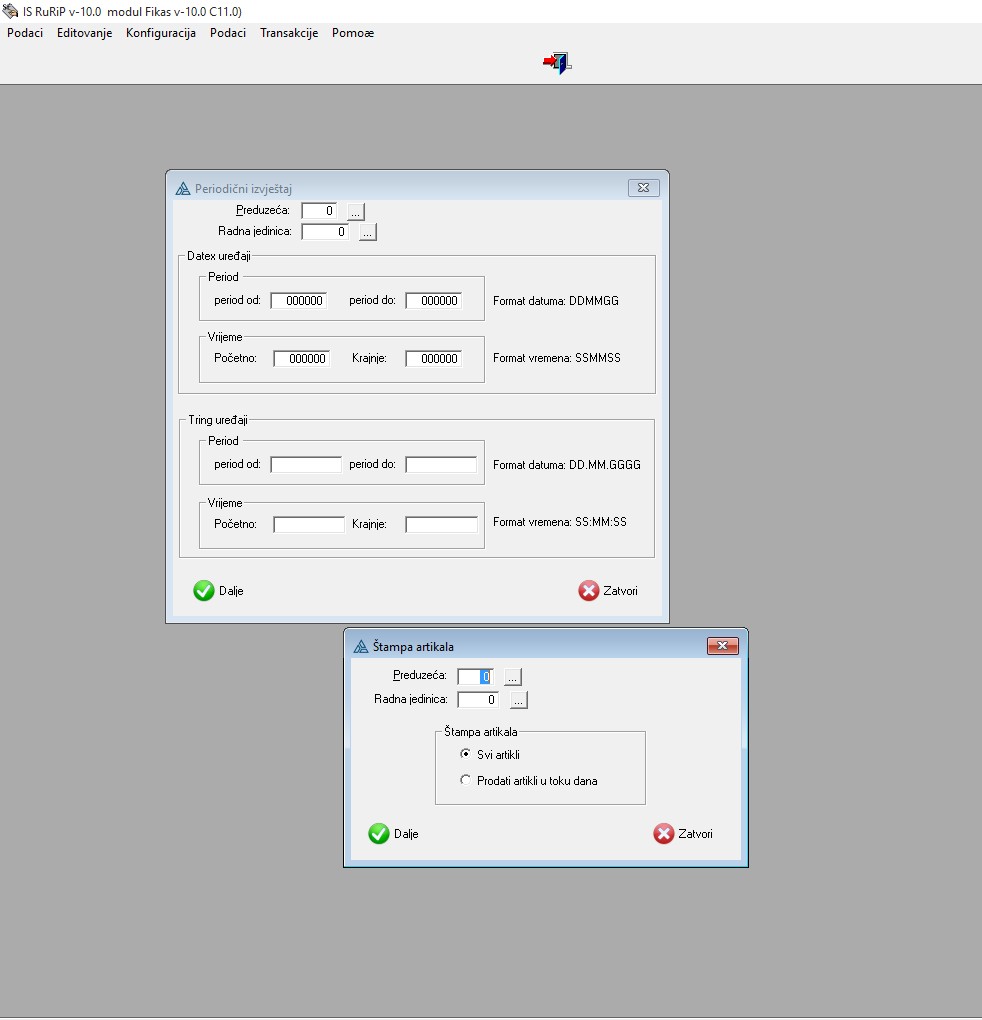Click Datex period od date field

tap(298, 301)
